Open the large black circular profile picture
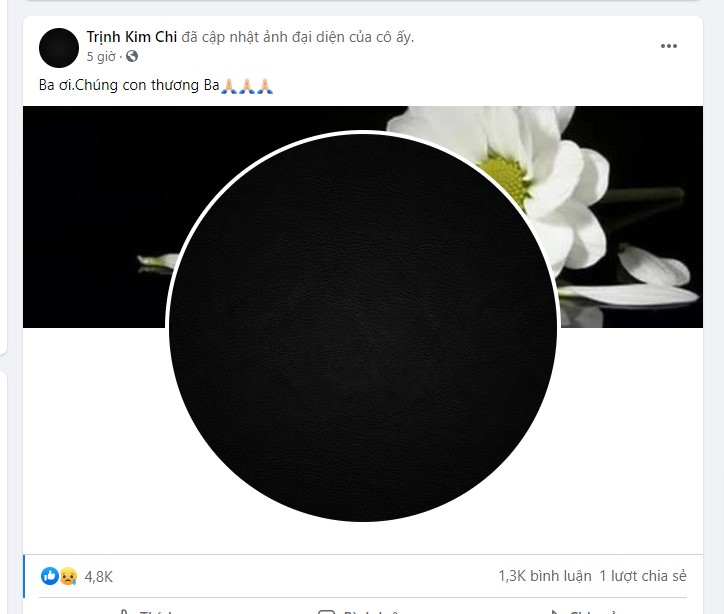The height and width of the screenshot is (614, 724). point(363,327)
